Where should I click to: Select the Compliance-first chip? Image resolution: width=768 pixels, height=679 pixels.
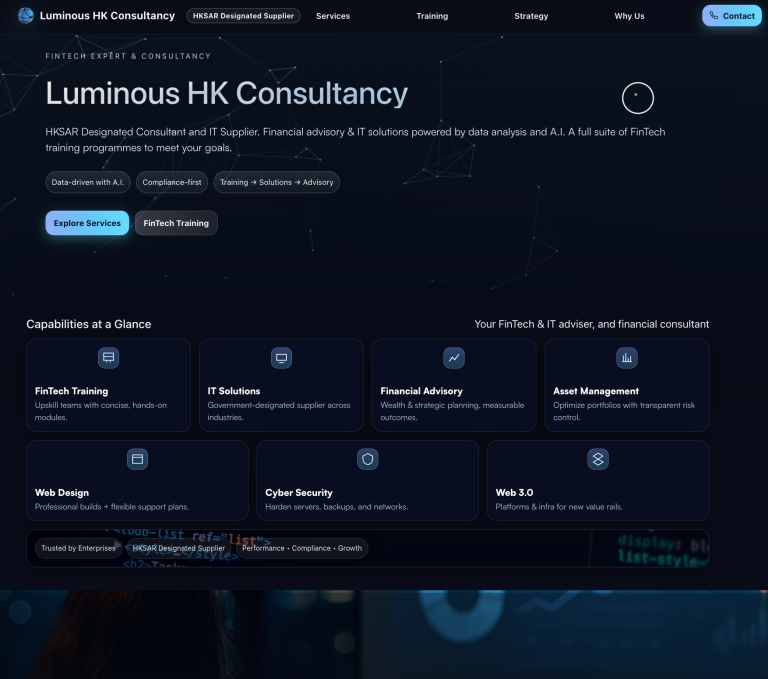tap(172, 182)
